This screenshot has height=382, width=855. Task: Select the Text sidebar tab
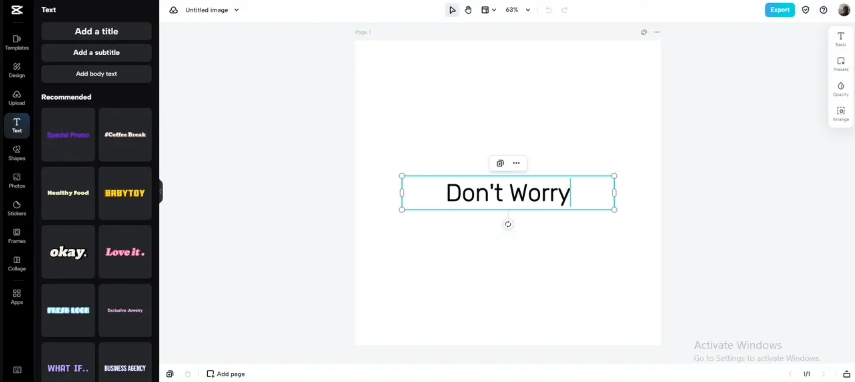pos(17,125)
